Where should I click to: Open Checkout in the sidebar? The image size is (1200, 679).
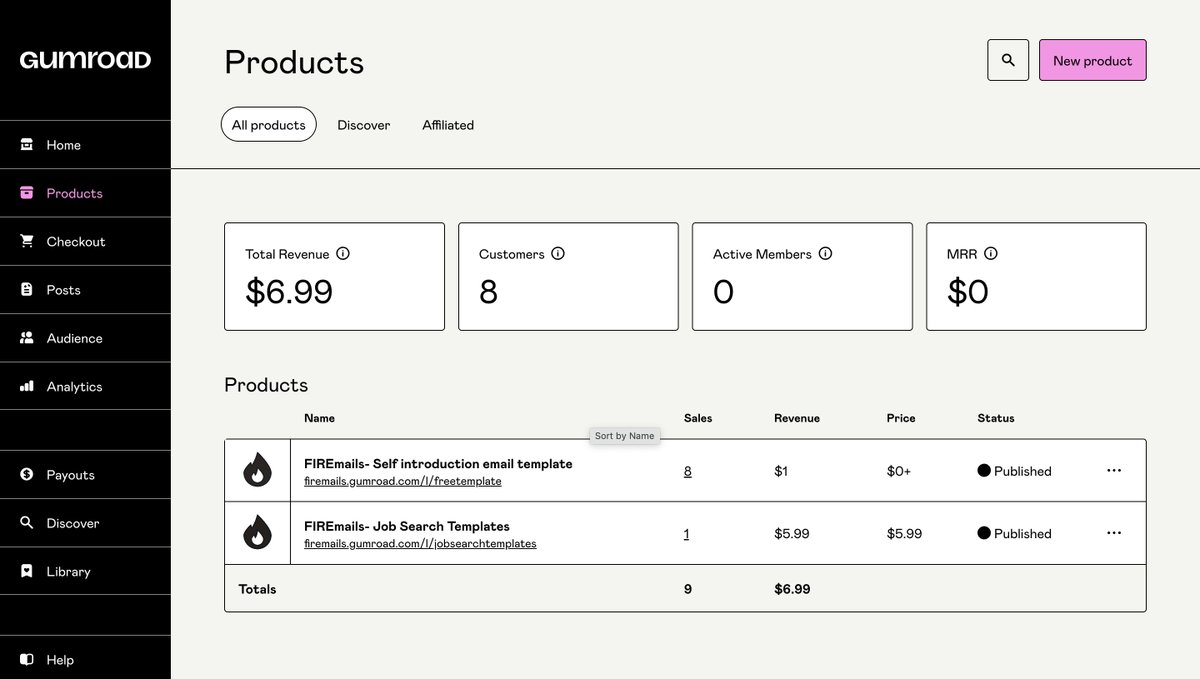(85, 241)
